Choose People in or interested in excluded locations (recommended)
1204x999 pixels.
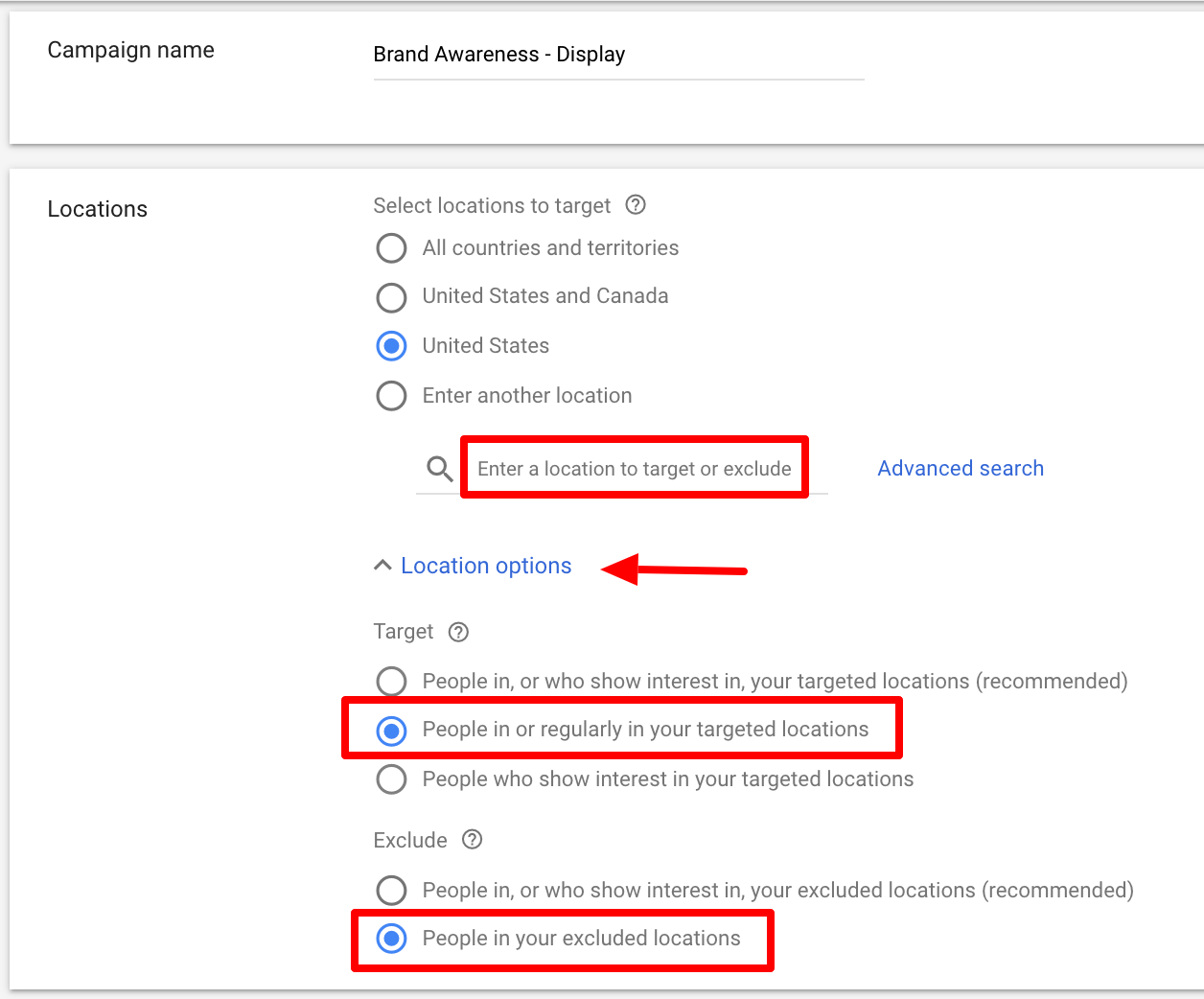tap(391, 891)
